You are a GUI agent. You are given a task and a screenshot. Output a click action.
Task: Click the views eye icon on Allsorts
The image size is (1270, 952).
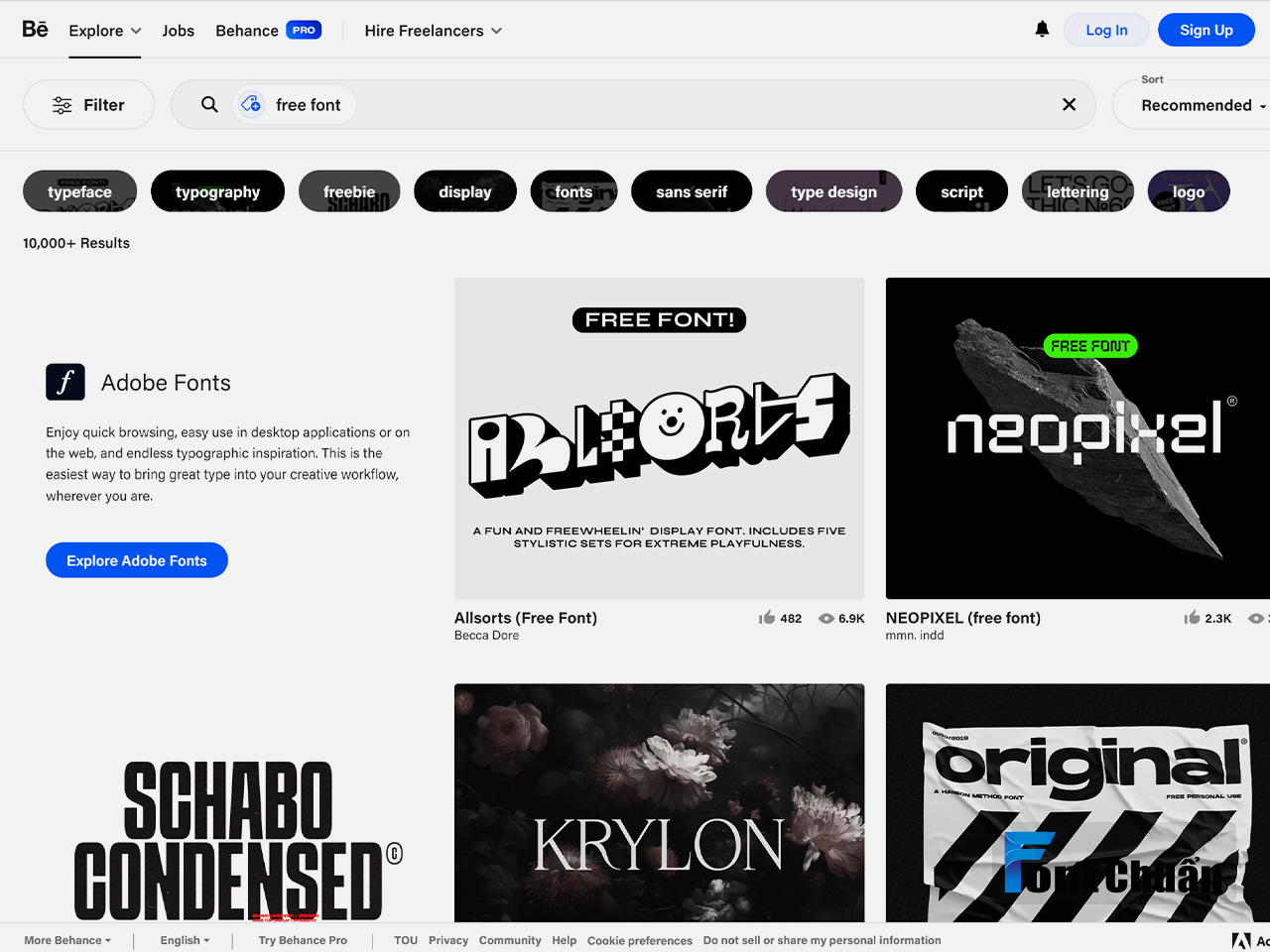825,618
